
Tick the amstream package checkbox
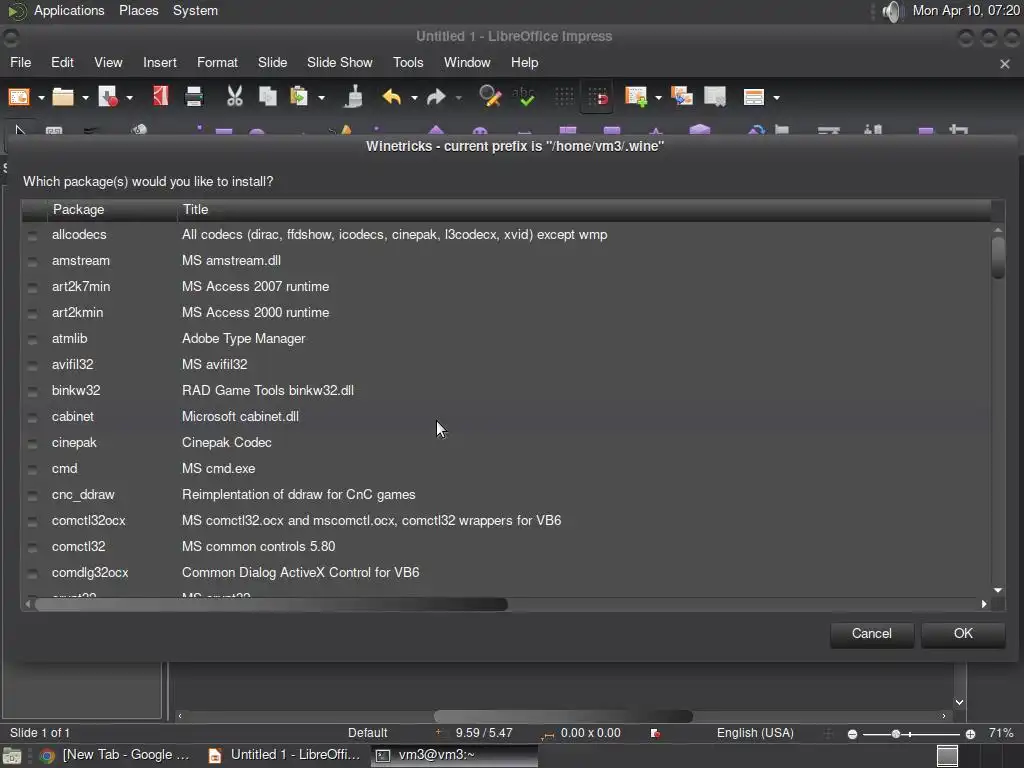32,261
